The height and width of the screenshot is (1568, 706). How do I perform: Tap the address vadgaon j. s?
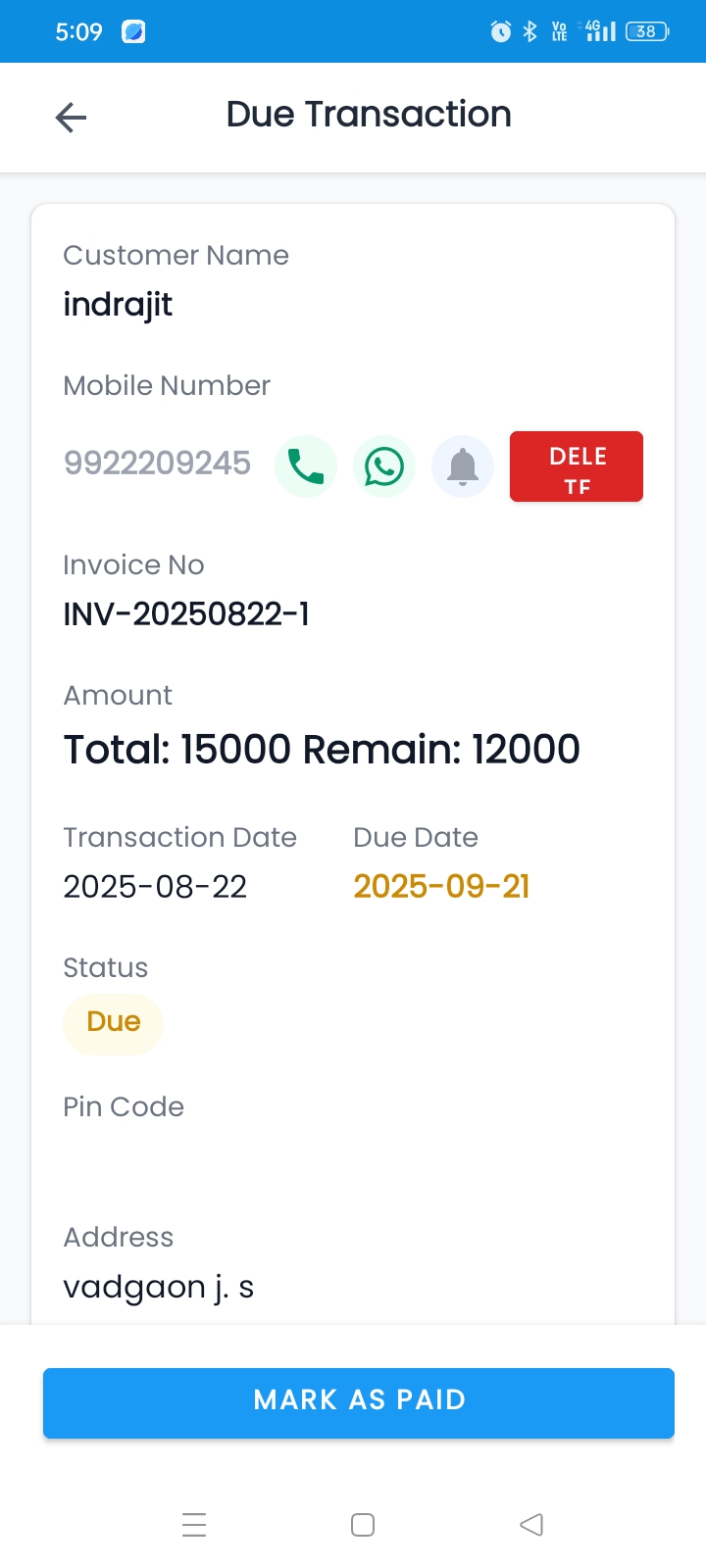click(159, 1287)
